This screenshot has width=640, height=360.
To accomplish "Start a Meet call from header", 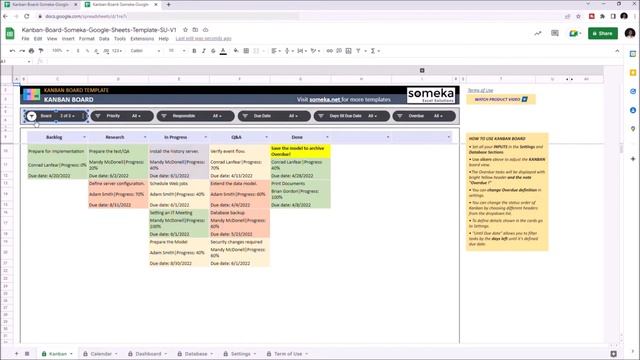I will (x=575, y=33).
